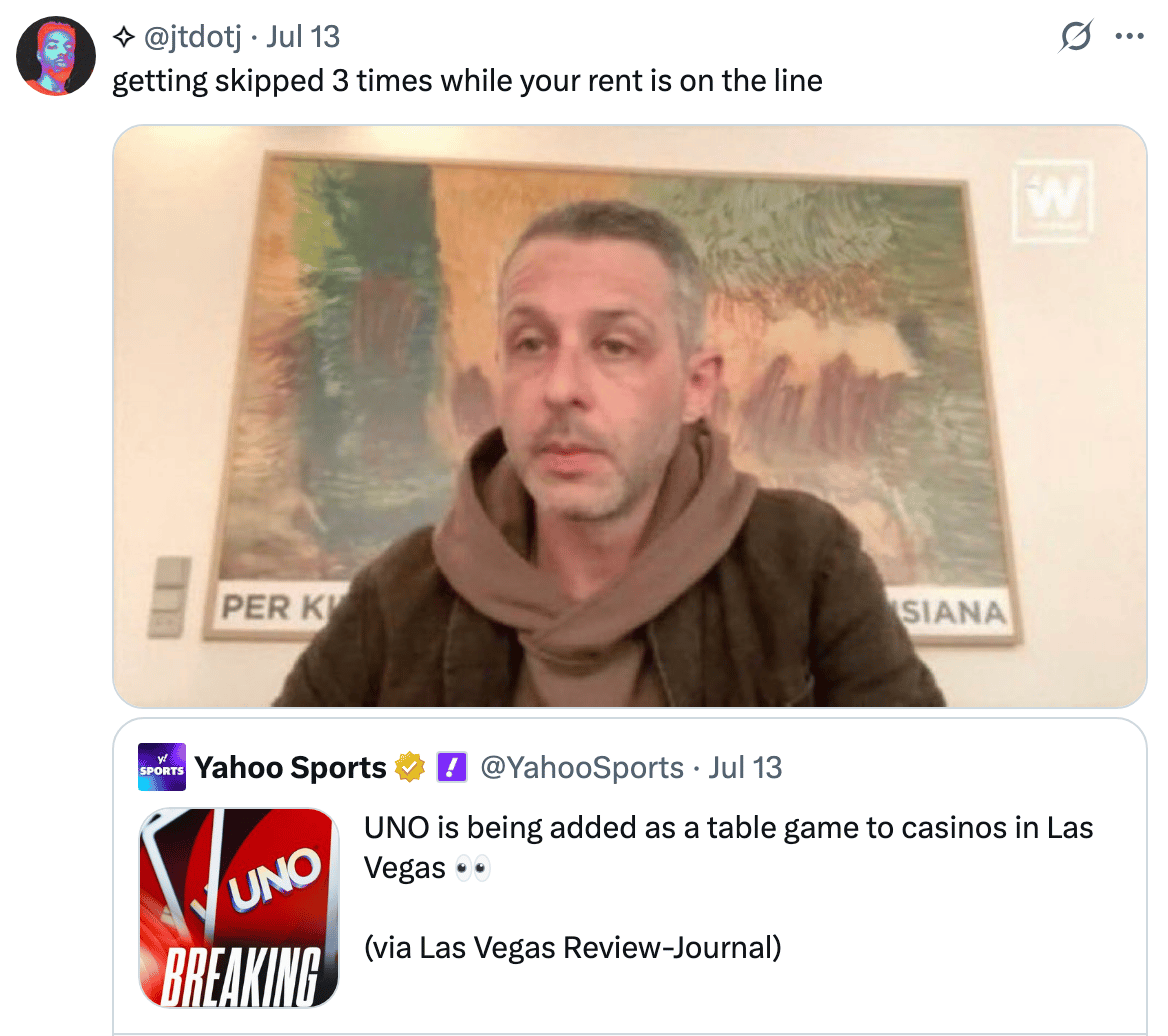Open quoted tweet text about UNO casinos
The width and height of the screenshot is (1168, 1036).
(x=728, y=848)
